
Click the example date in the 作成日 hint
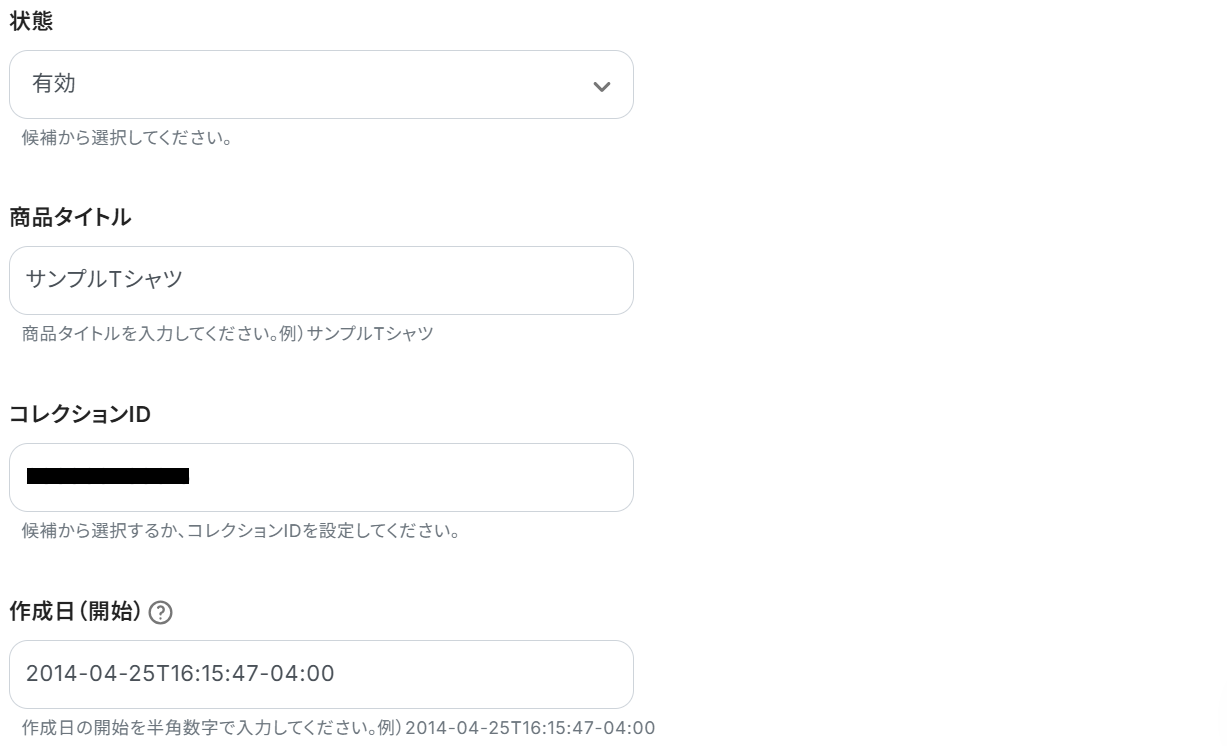pos(530,728)
